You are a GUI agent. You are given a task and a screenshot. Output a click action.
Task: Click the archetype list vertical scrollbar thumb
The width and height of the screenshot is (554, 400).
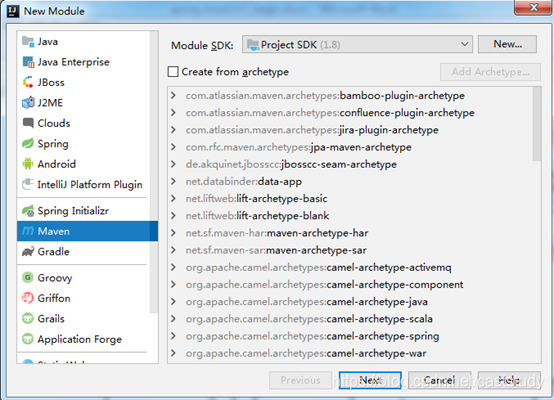[x=537, y=124]
